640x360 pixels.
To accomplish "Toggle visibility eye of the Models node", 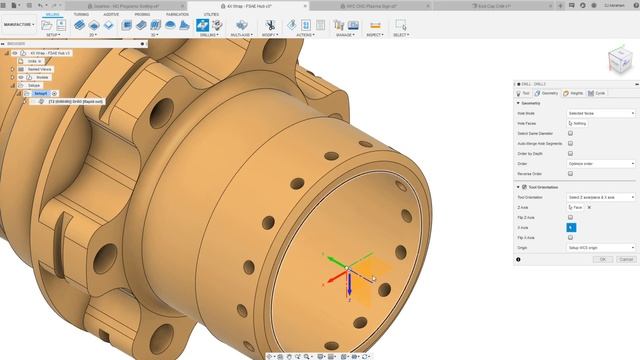I will click(21, 77).
